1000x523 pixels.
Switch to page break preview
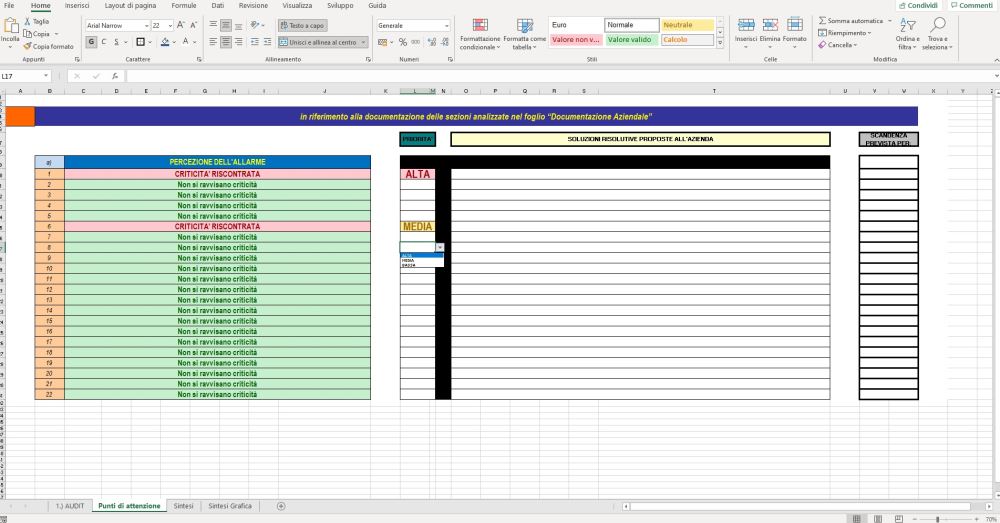tap(899, 519)
